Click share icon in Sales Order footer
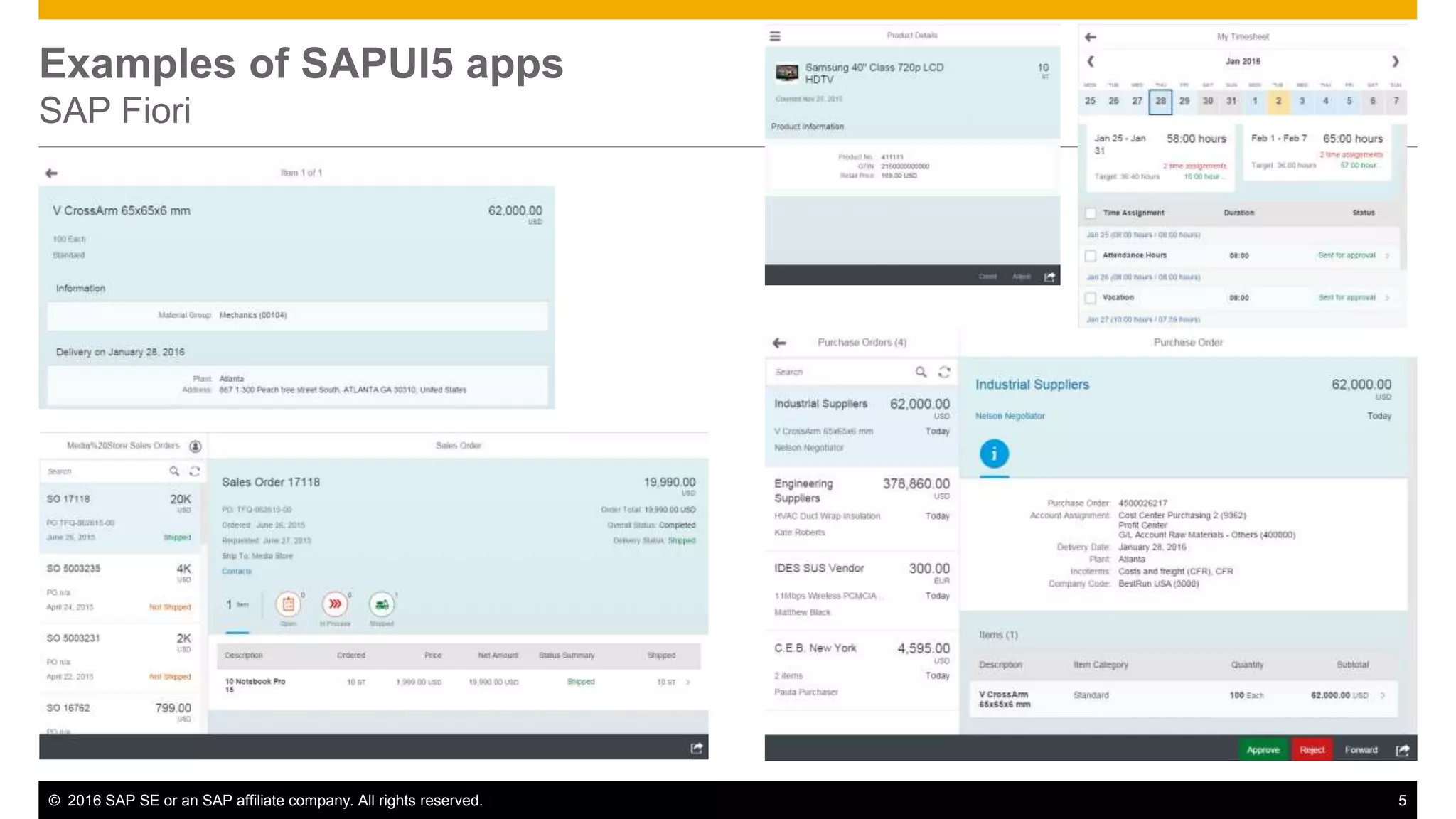Image resolution: width=1456 pixels, height=819 pixels. [x=696, y=748]
